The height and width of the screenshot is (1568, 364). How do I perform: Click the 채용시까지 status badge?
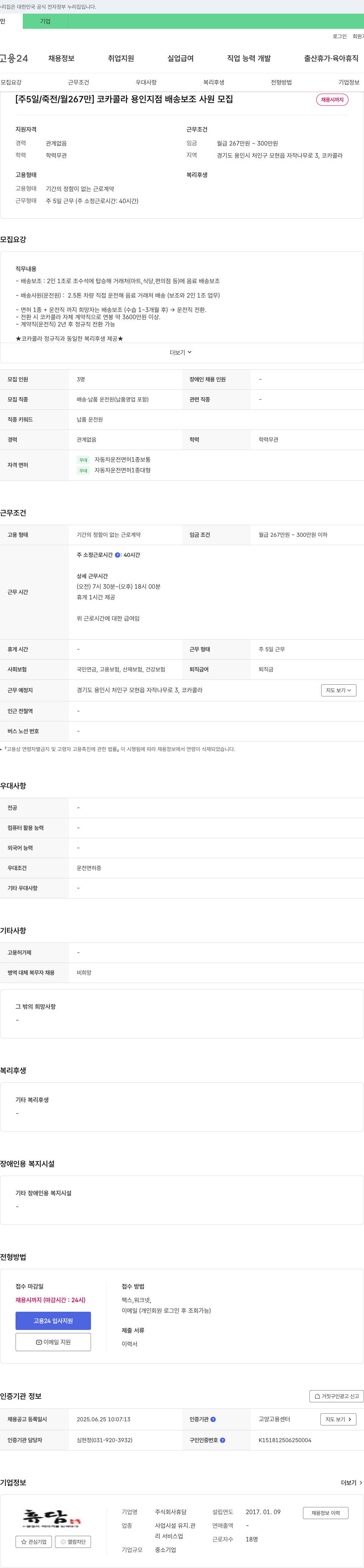(333, 100)
